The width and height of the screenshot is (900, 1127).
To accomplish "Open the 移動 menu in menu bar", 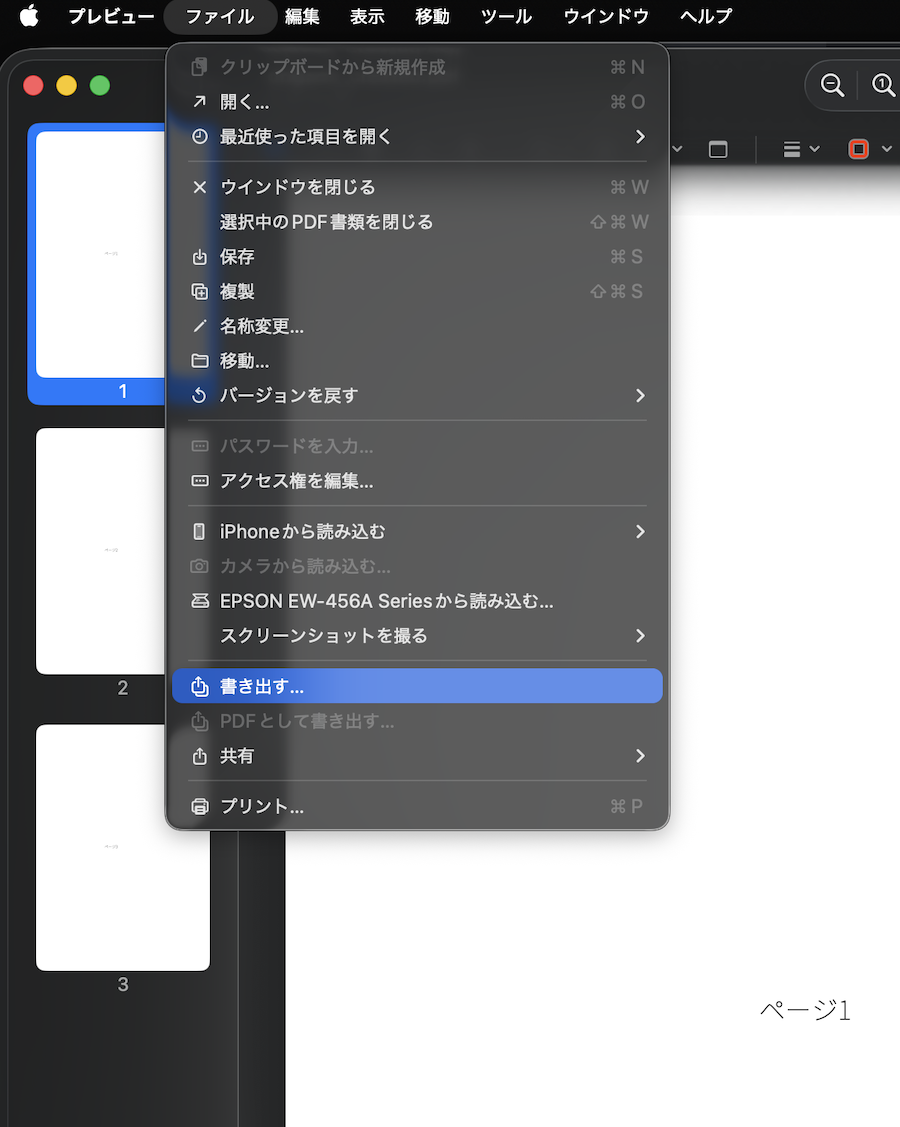I will click(x=432, y=16).
